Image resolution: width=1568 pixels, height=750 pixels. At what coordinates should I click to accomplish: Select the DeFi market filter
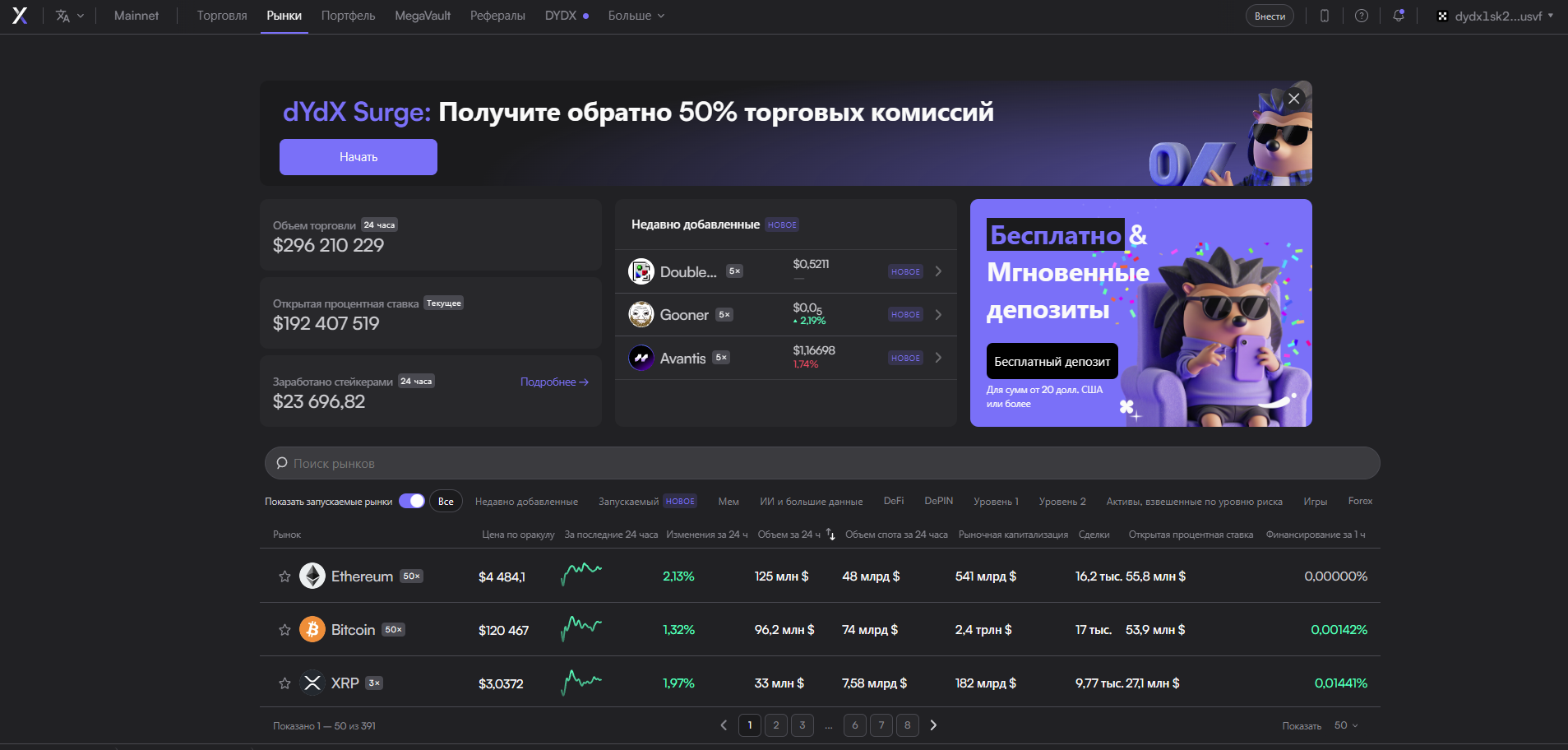tap(893, 501)
